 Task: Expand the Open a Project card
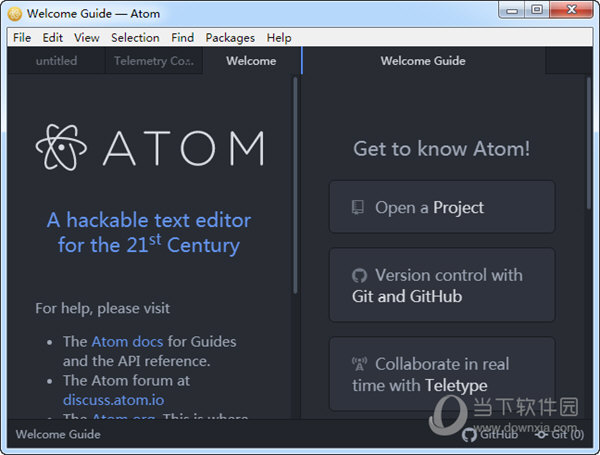[x=442, y=207]
